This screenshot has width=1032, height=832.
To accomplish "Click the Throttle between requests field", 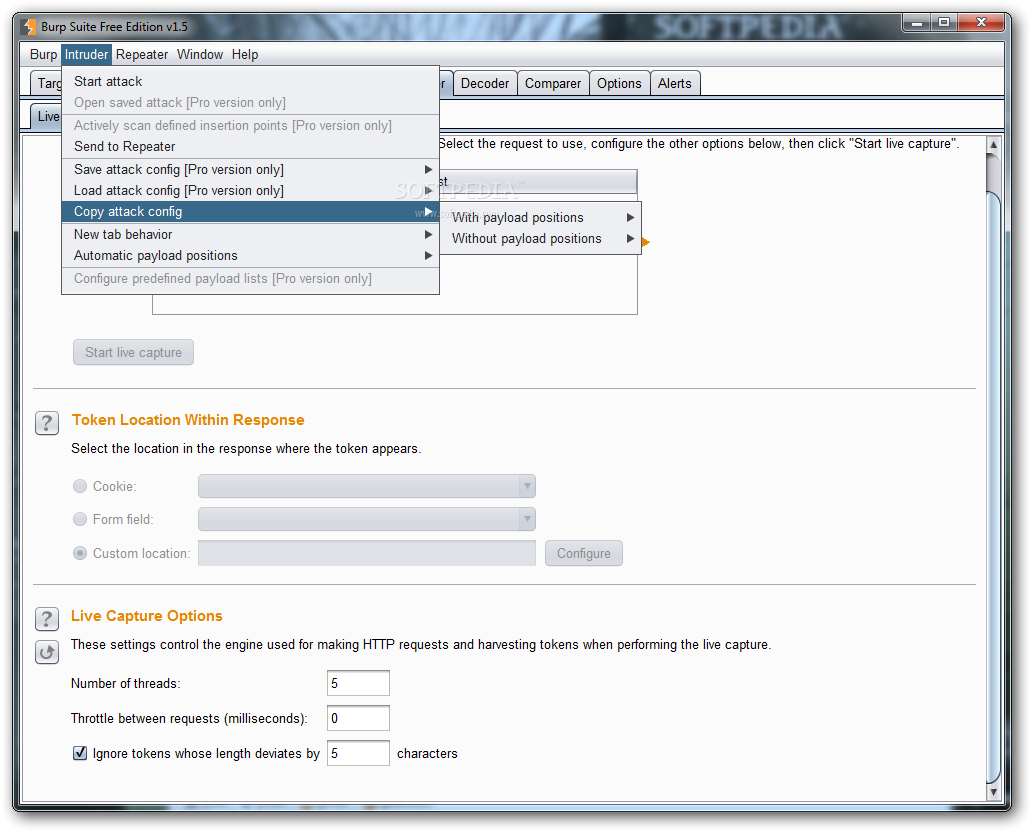I will tap(358, 718).
